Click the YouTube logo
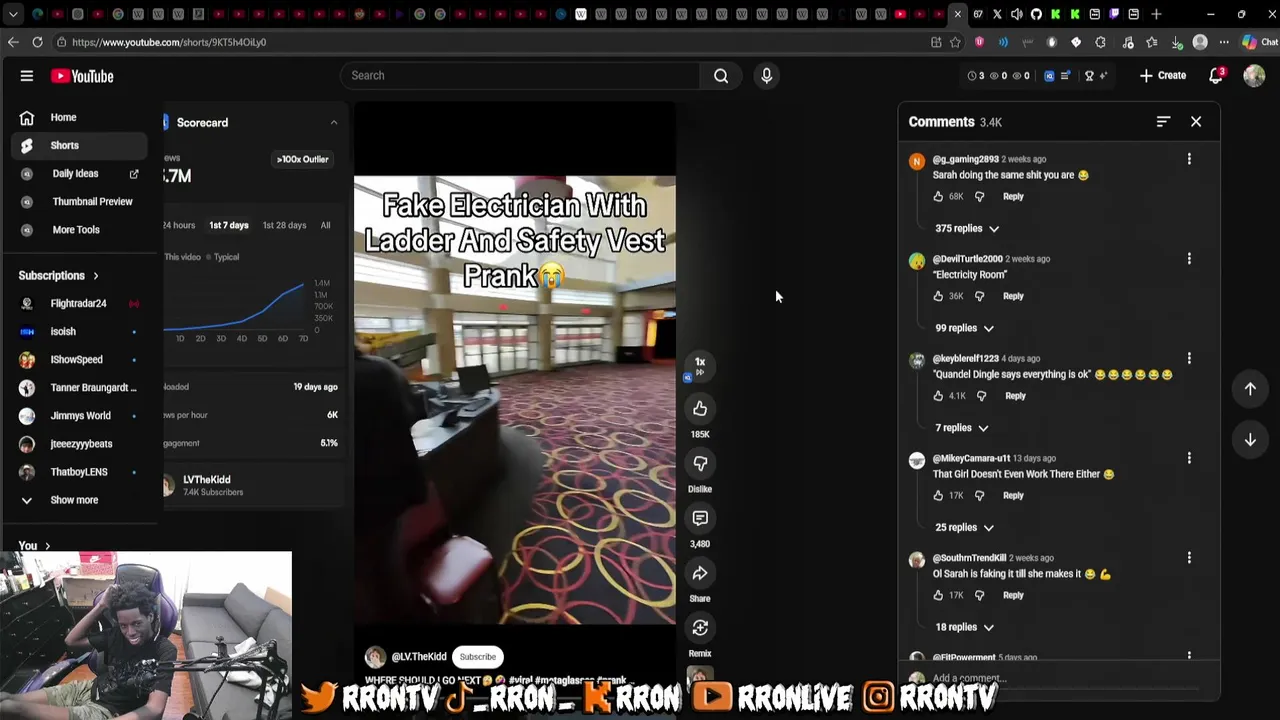This screenshot has height=720, width=1280. [x=82, y=76]
